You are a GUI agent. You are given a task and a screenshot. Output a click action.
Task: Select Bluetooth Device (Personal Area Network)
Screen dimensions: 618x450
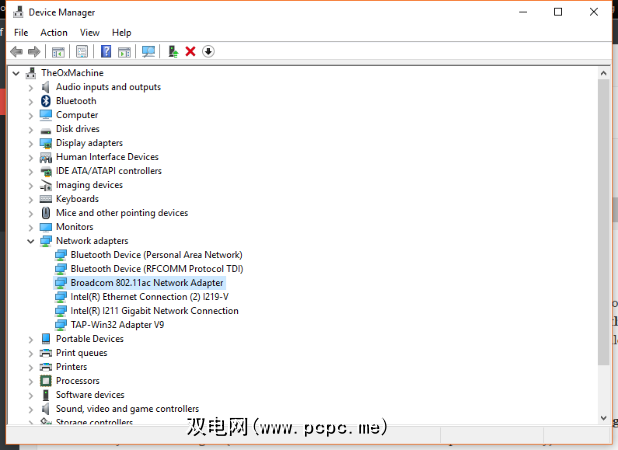click(x=156, y=255)
